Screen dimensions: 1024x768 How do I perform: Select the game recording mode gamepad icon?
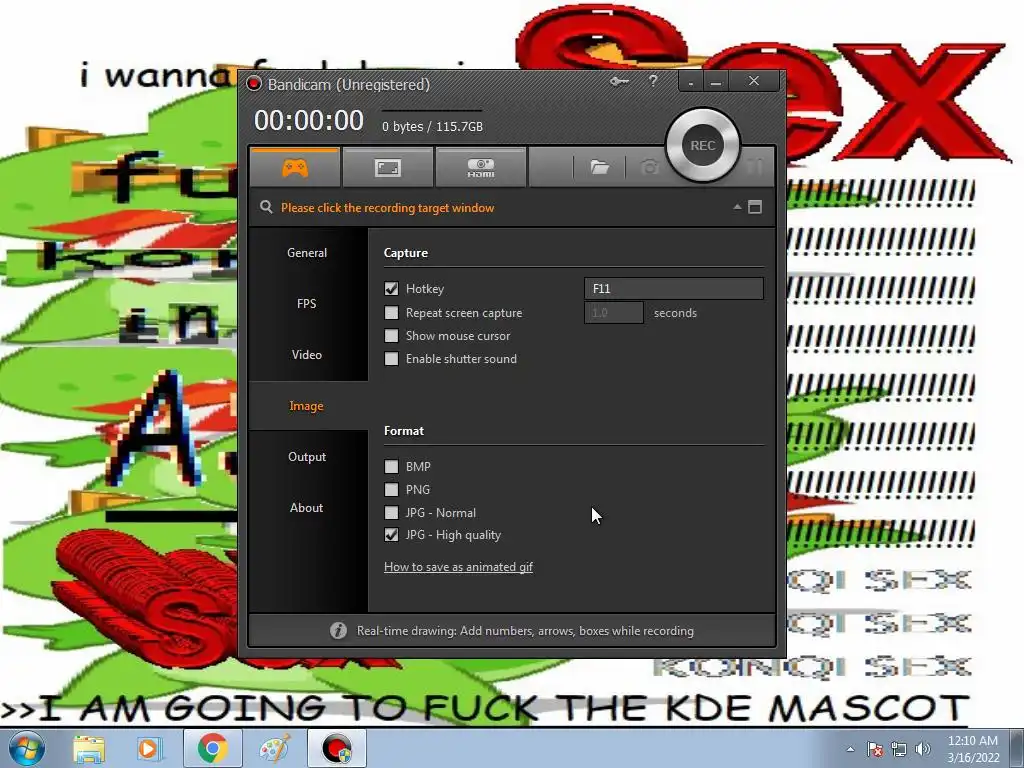295,168
